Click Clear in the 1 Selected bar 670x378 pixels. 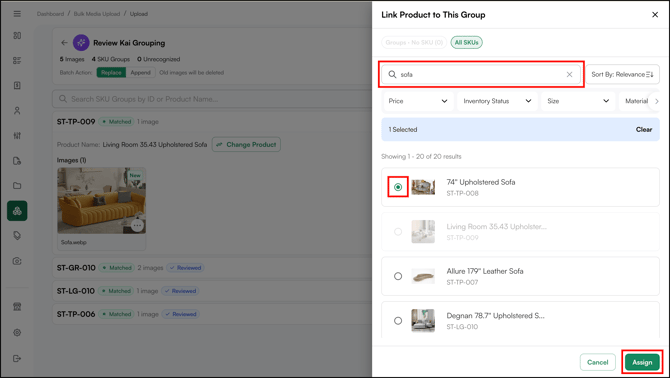[644, 129]
